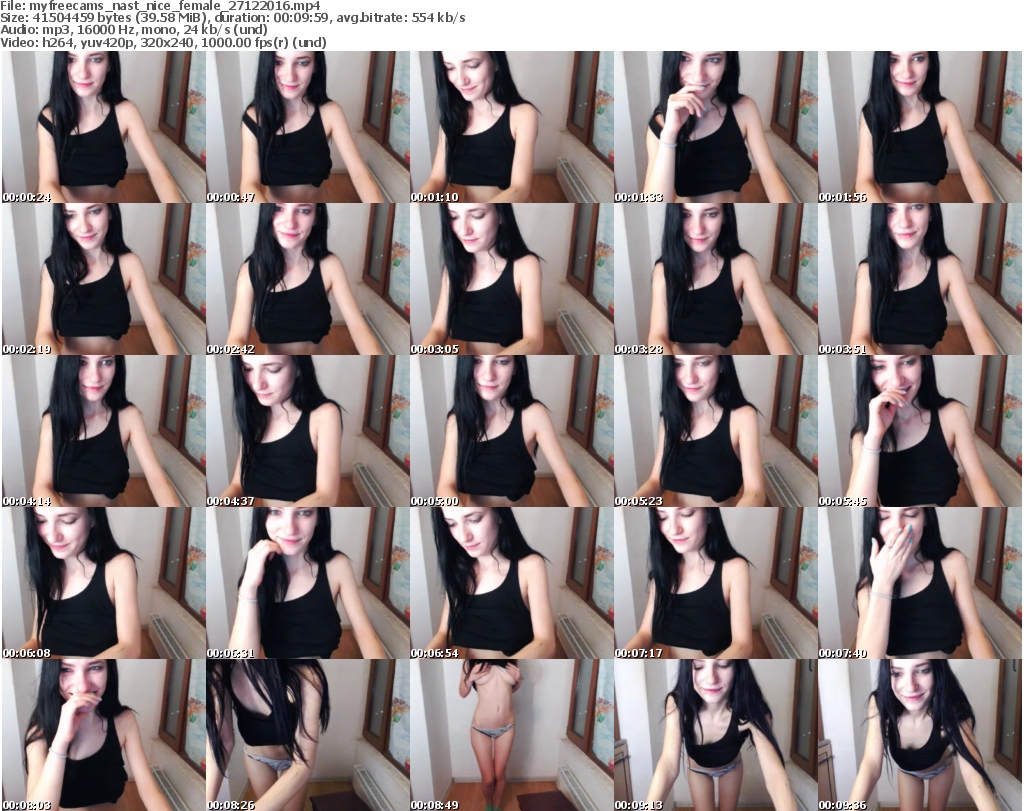
Task: Select the thumbnail stamped 00:04:14
Action: point(104,432)
